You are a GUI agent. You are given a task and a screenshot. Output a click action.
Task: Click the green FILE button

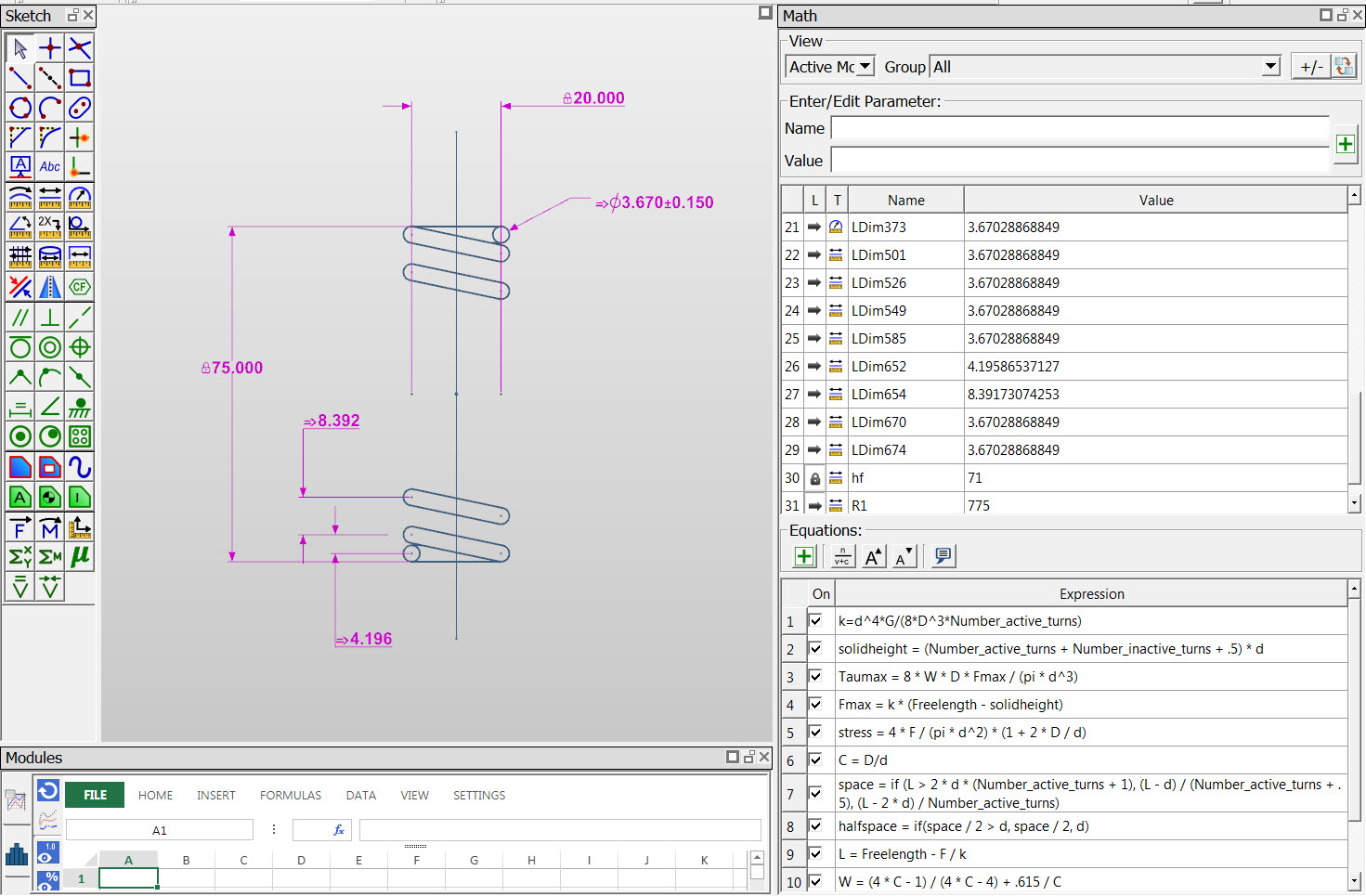[x=96, y=795]
